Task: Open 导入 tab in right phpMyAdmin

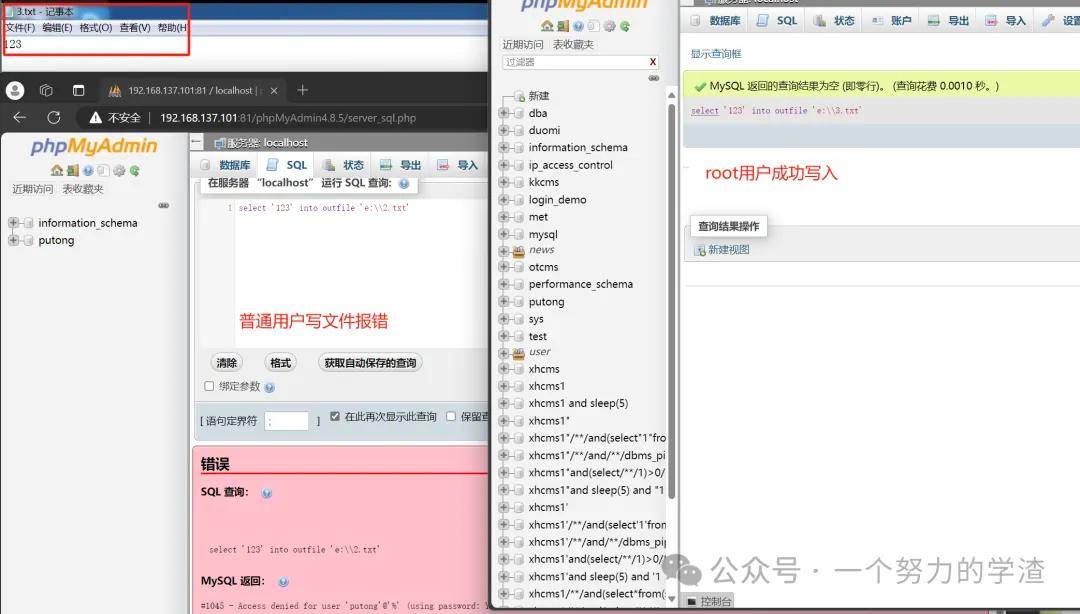Action: pyautogui.click(x=1006, y=21)
